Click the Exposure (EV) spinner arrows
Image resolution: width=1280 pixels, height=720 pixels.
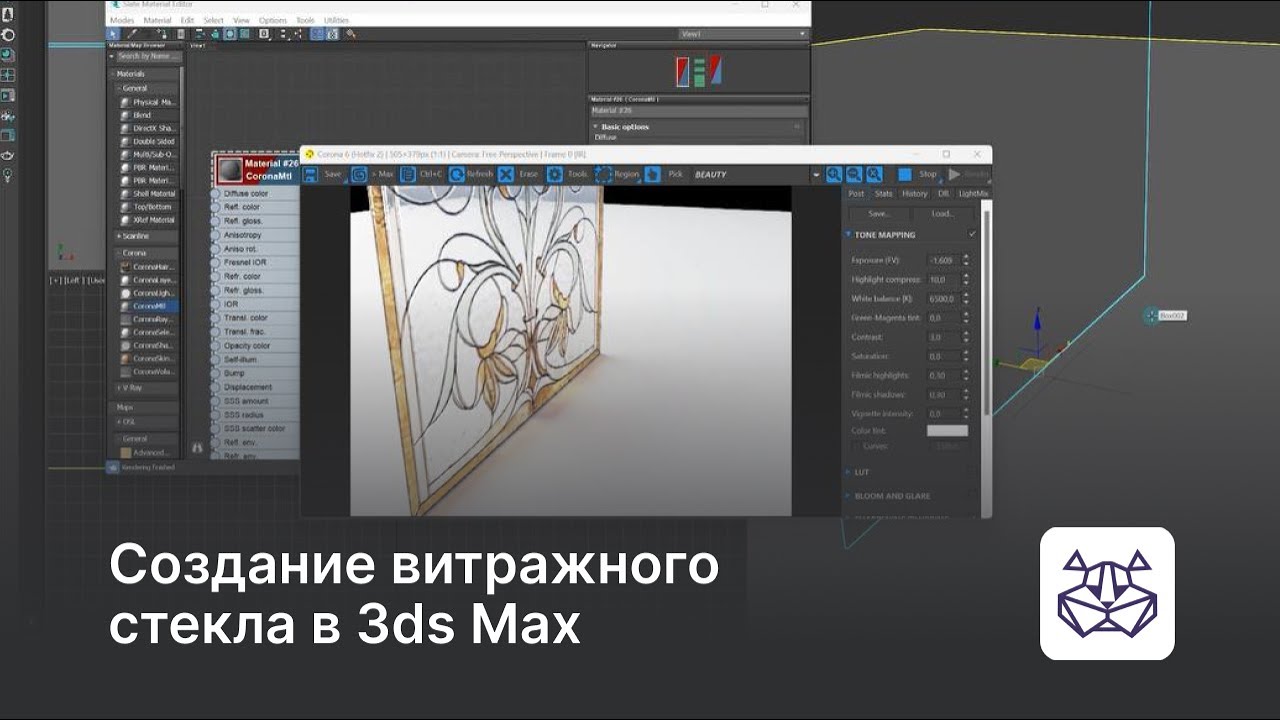tap(966, 260)
